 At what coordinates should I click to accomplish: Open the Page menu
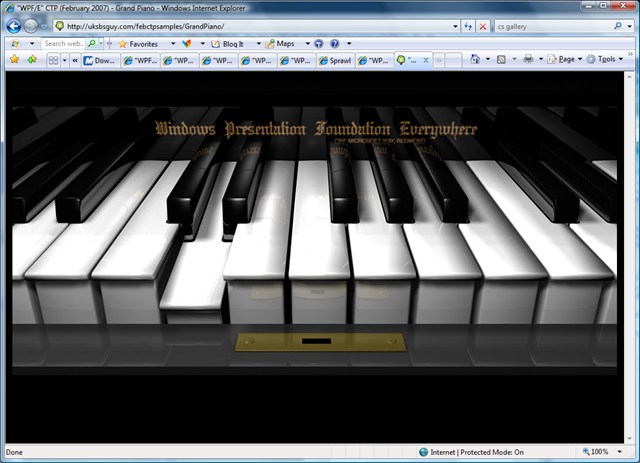tap(564, 60)
